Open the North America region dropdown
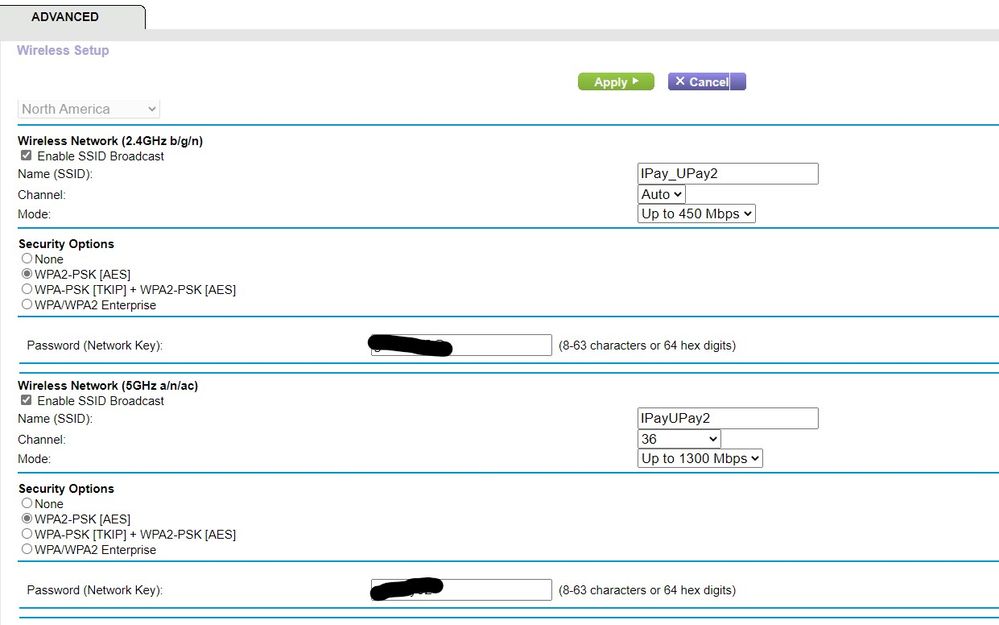This screenshot has height=625, width=999. (x=88, y=108)
